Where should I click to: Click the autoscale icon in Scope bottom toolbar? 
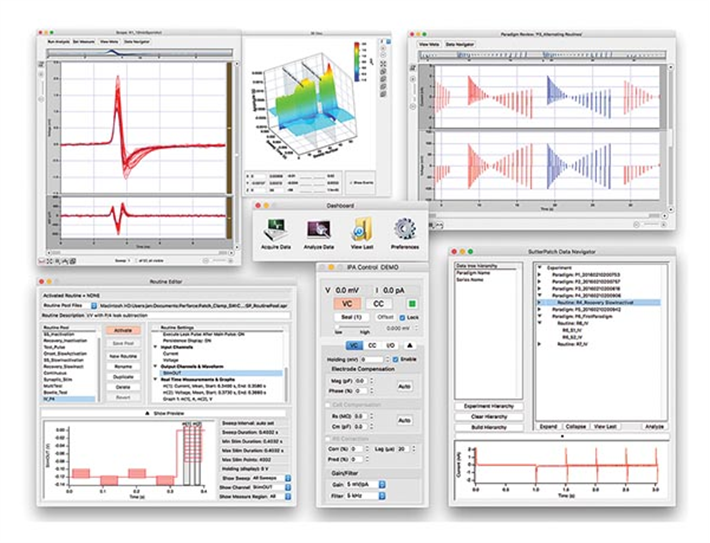pyautogui.click(x=49, y=261)
